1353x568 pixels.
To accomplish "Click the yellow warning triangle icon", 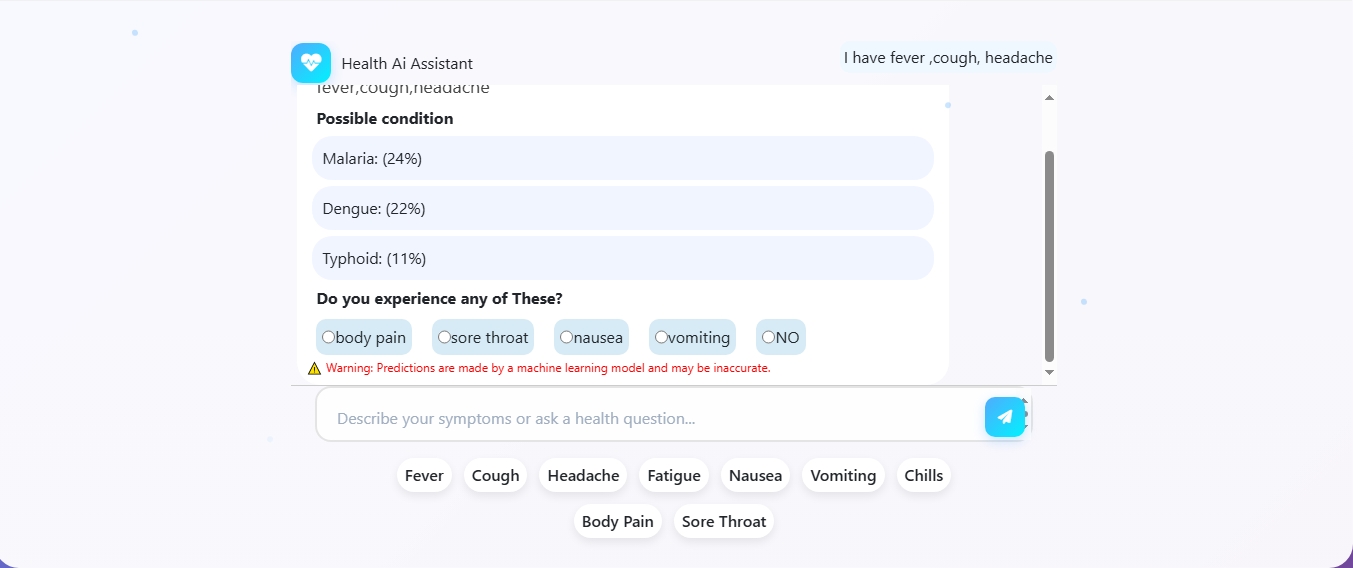I will (x=315, y=368).
